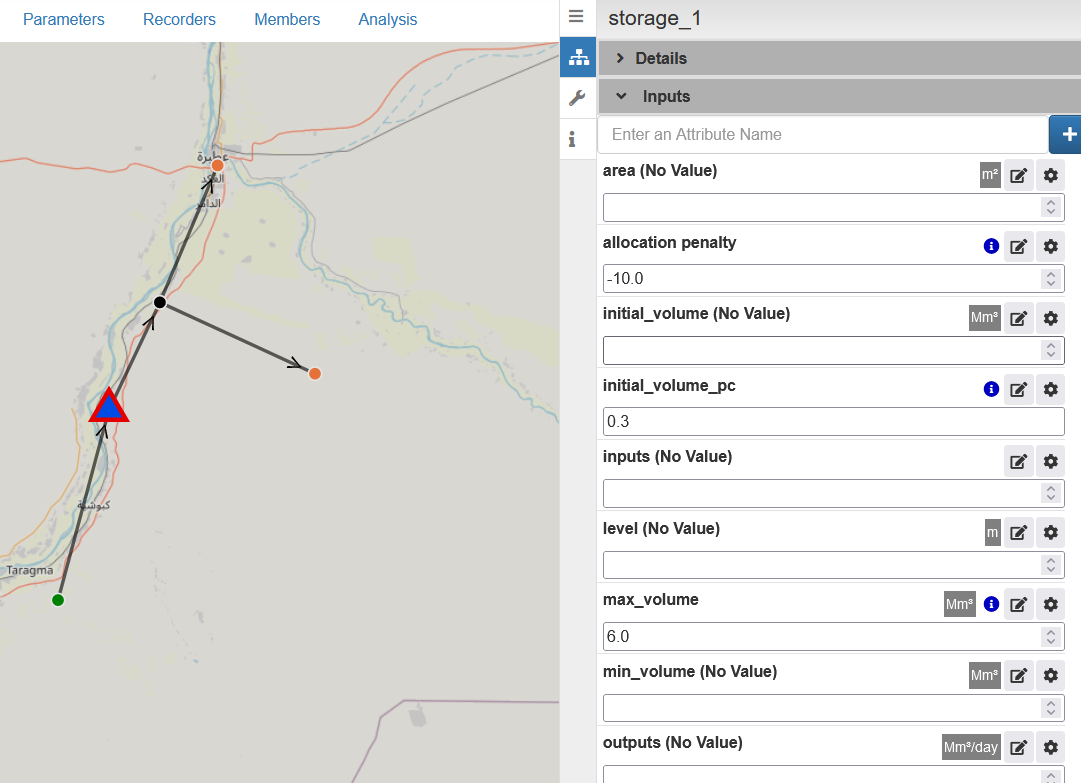Open the Members tab
The width and height of the screenshot is (1081, 783).
tap(287, 20)
